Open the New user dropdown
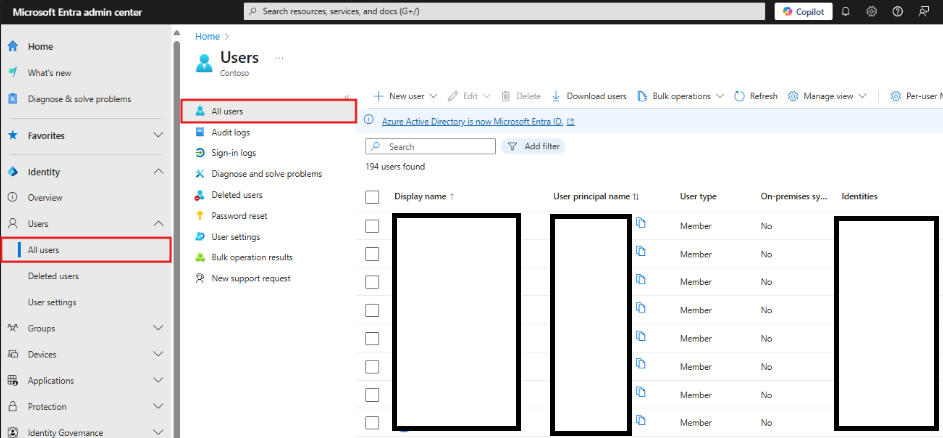943x438 pixels. (x=405, y=96)
